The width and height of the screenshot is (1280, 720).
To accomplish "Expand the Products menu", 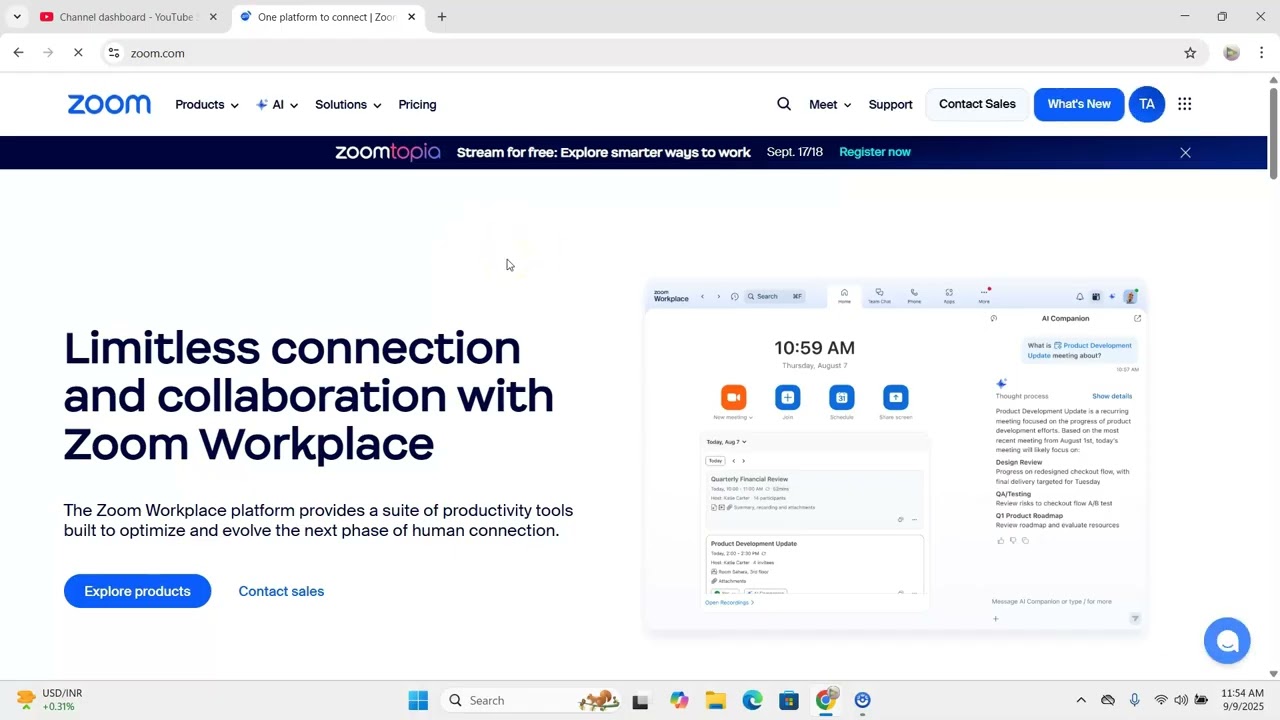I will click(207, 104).
